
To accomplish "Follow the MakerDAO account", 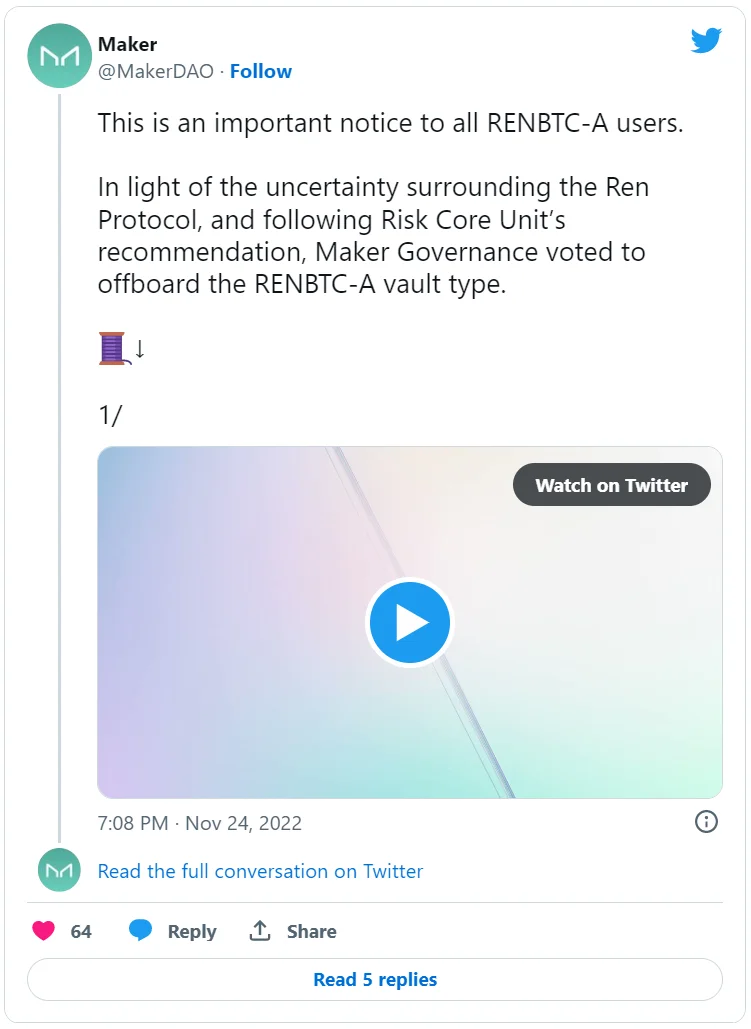I will pyautogui.click(x=261, y=71).
